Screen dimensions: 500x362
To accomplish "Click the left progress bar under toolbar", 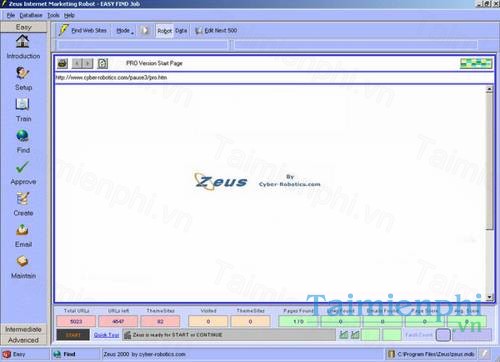I will pyautogui.click(x=143, y=44).
